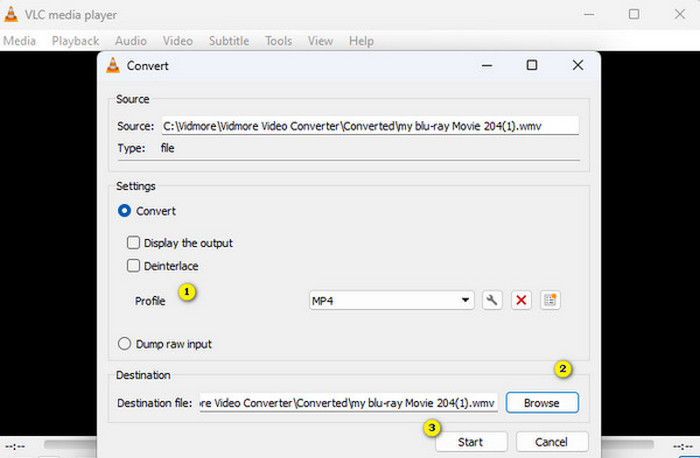The height and width of the screenshot is (458, 700).
Task: Delete selected profile with red X
Action: pos(520,300)
